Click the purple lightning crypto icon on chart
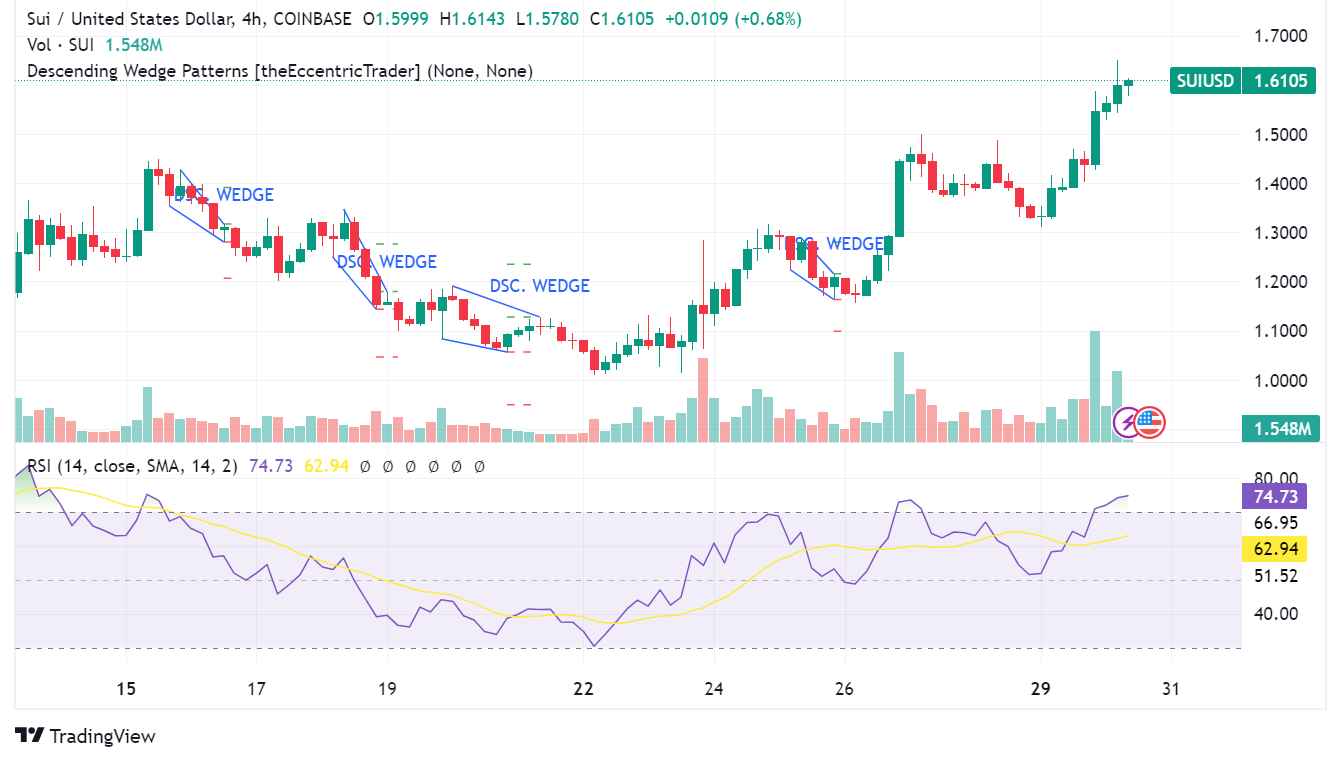 tap(1127, 422)
